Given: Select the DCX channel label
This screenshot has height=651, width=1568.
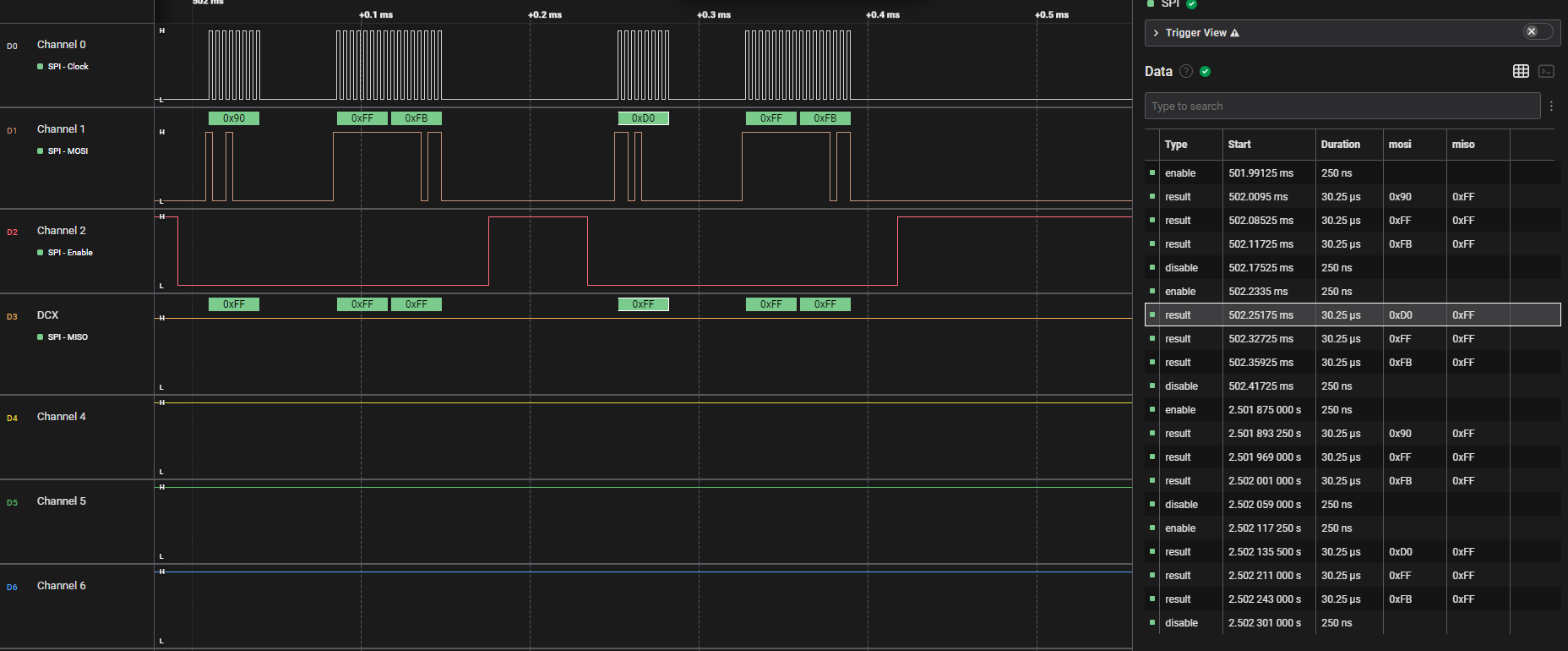Looking at the screenshot, I should 48,315.
